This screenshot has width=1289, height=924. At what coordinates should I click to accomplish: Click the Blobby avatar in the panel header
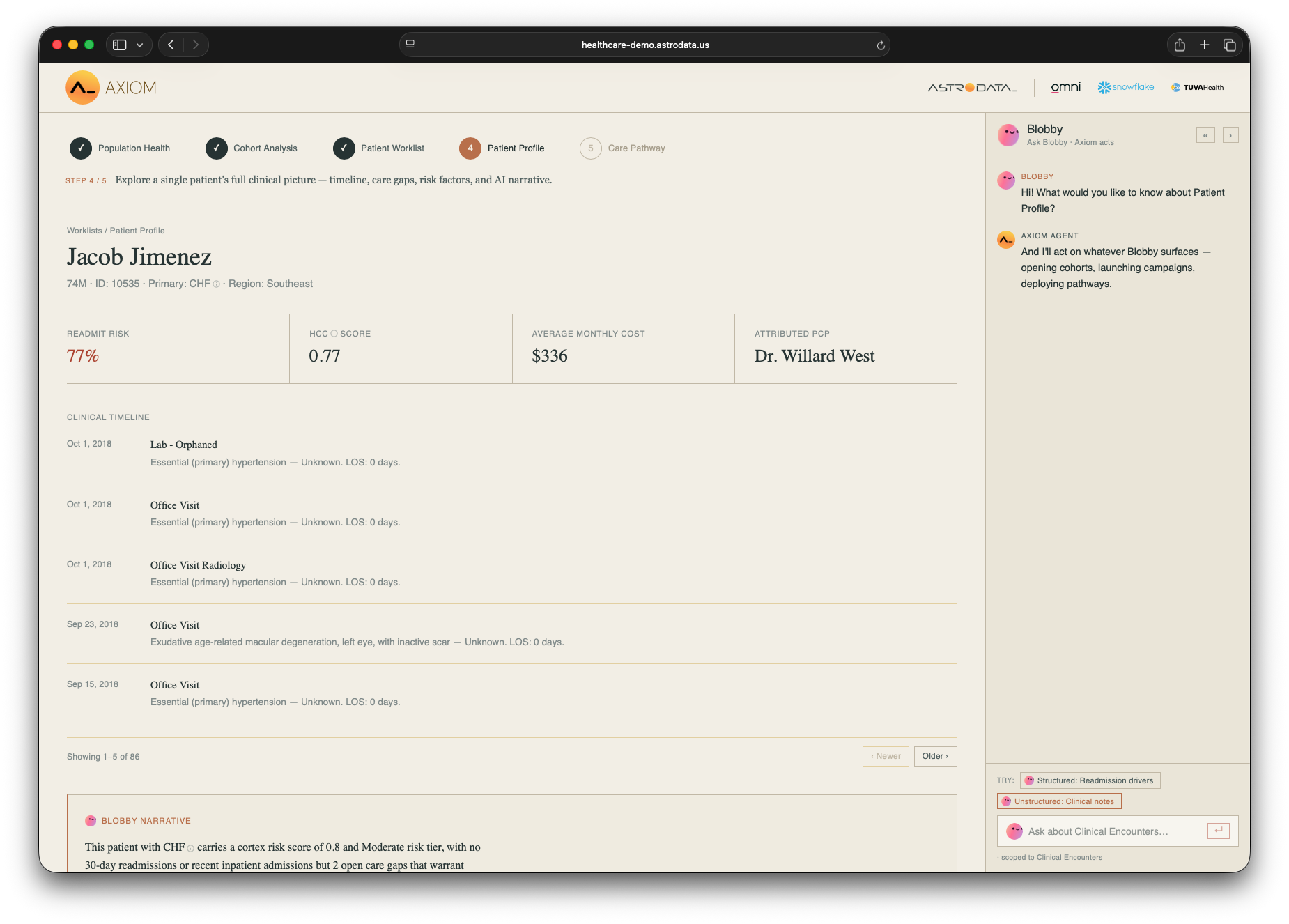pos(1008,135)
